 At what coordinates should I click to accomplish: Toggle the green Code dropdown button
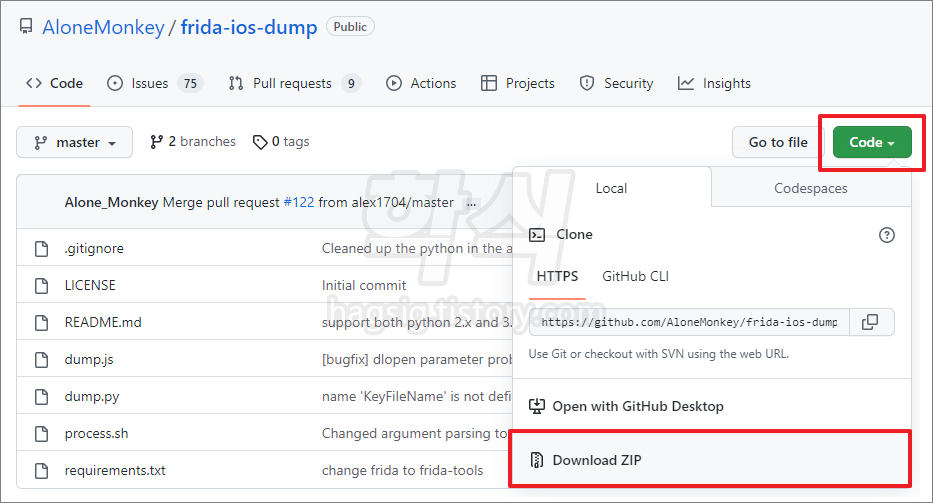click(872, 142)
